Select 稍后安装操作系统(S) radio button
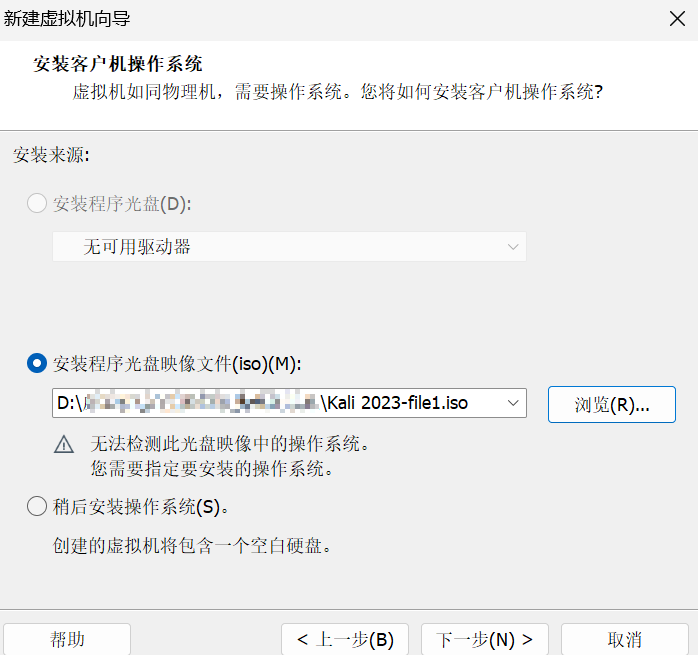This screenshot has height=655, width=698. click(x=37, y=507)
